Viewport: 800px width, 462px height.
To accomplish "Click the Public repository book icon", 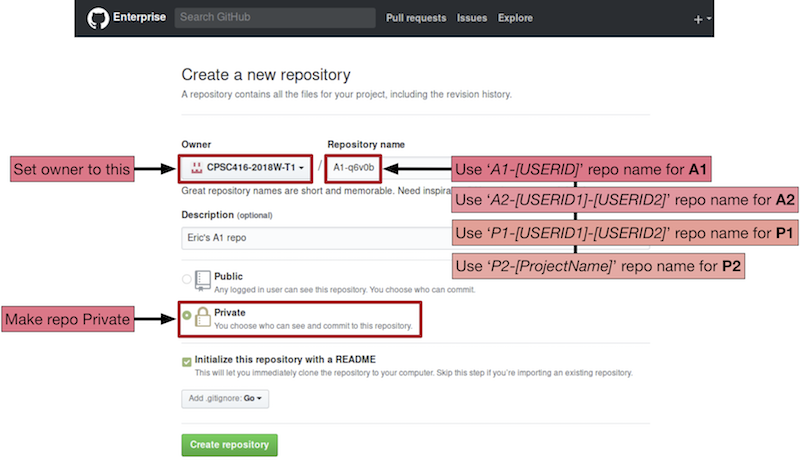I will point(203,280).
